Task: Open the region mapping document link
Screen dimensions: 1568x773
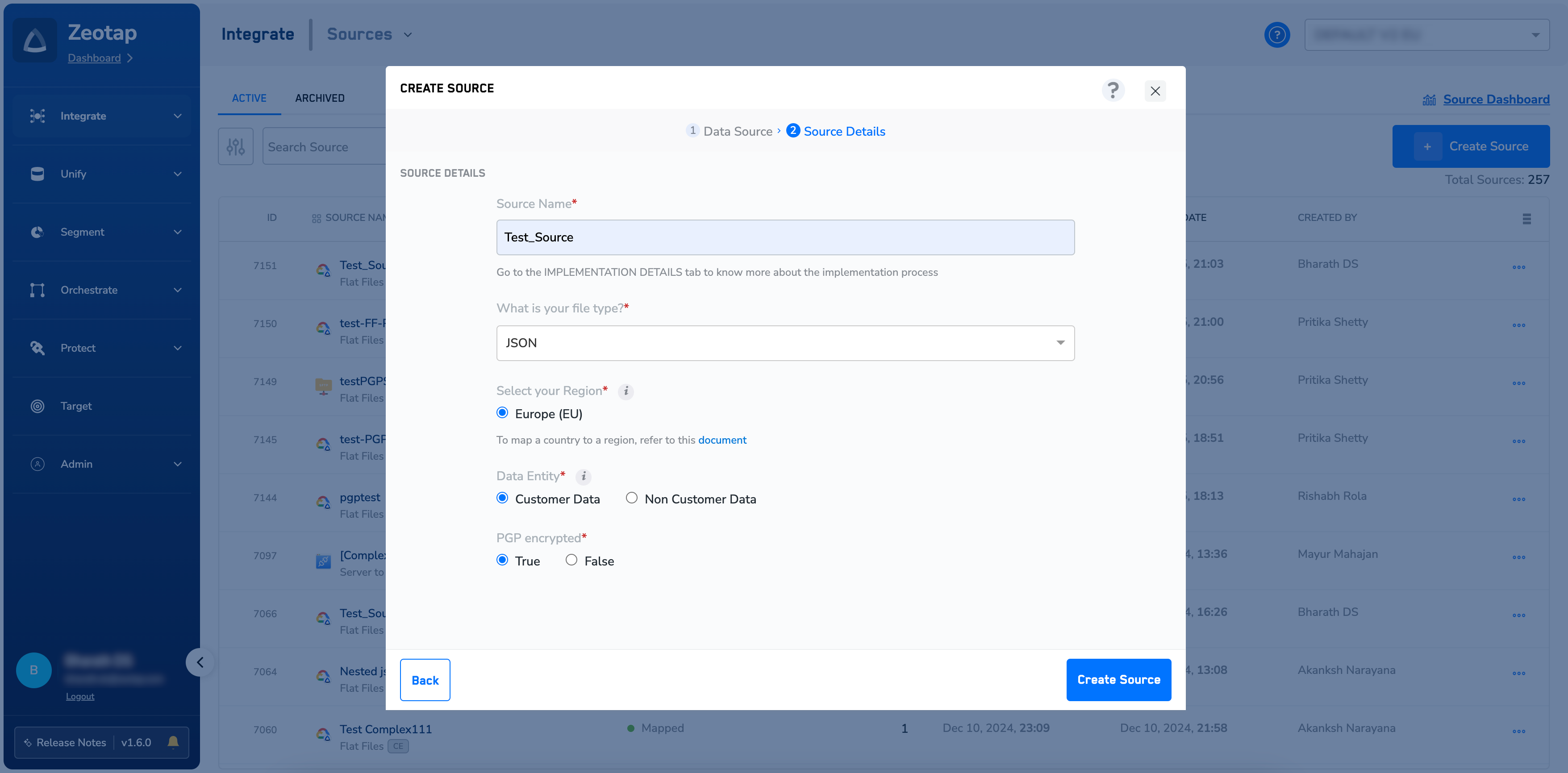Action: (x=722, y=440)
